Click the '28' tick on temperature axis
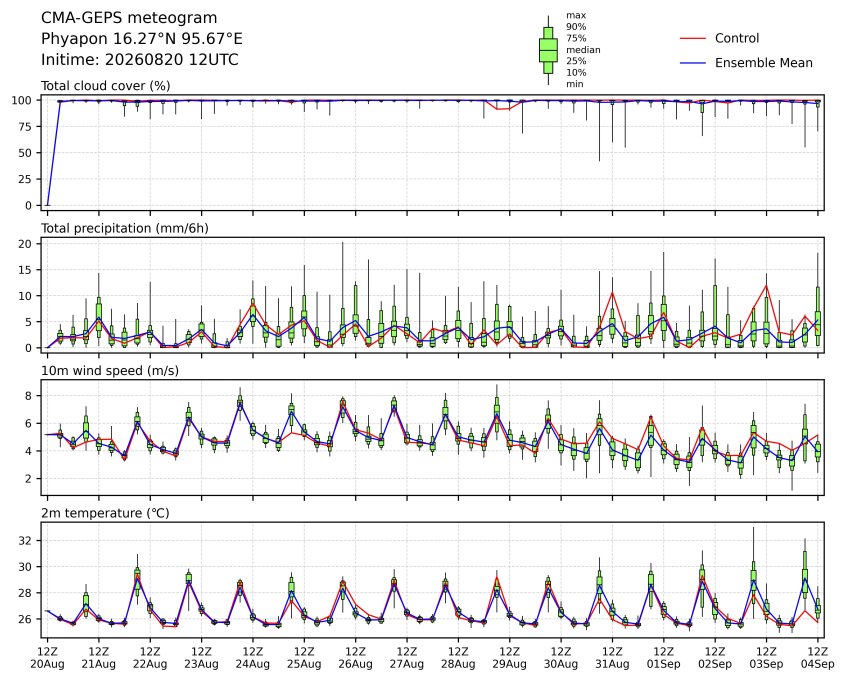846x681 pixels. (25, 593)
